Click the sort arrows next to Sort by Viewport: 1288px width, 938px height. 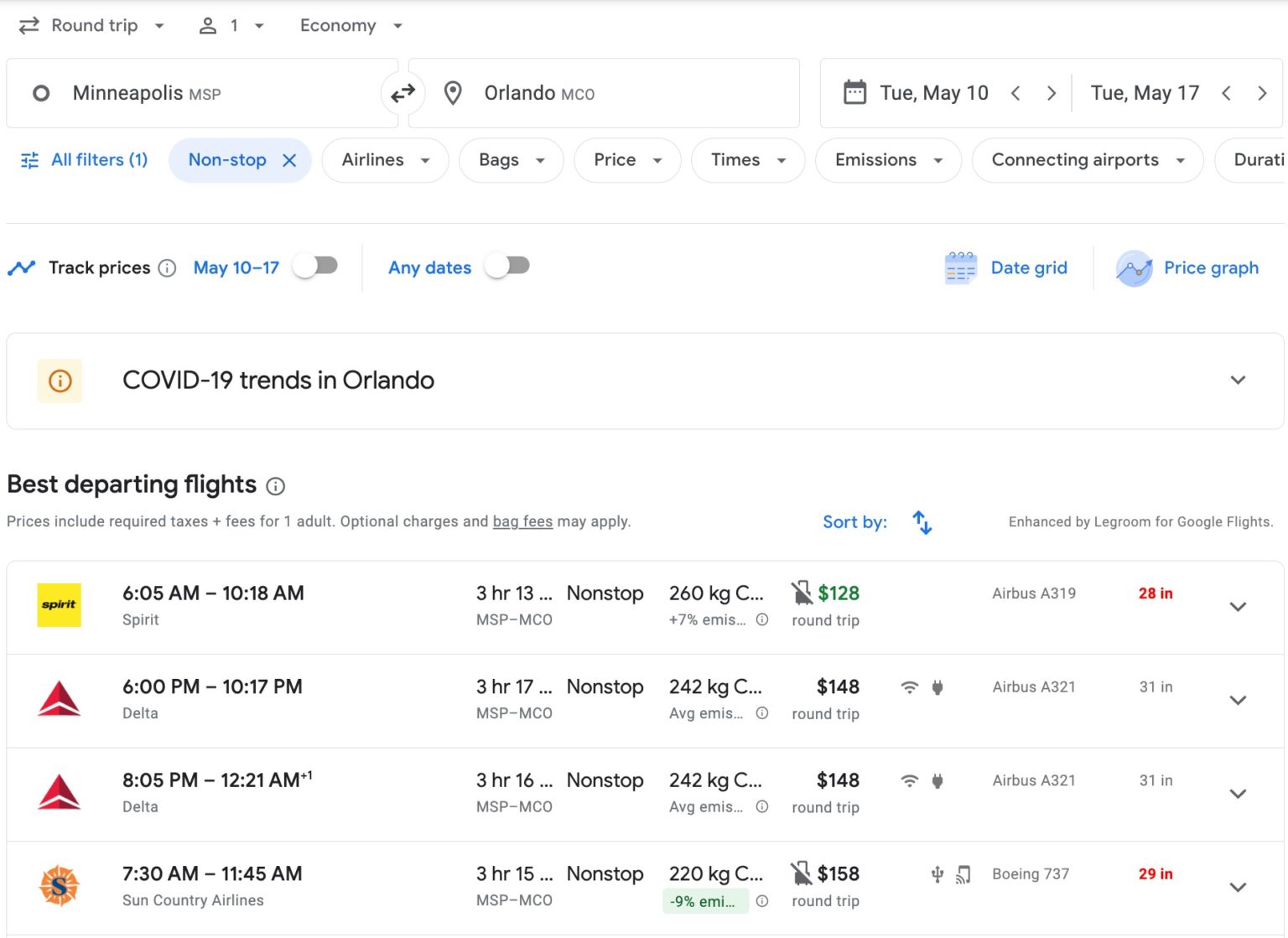[922, 521]
